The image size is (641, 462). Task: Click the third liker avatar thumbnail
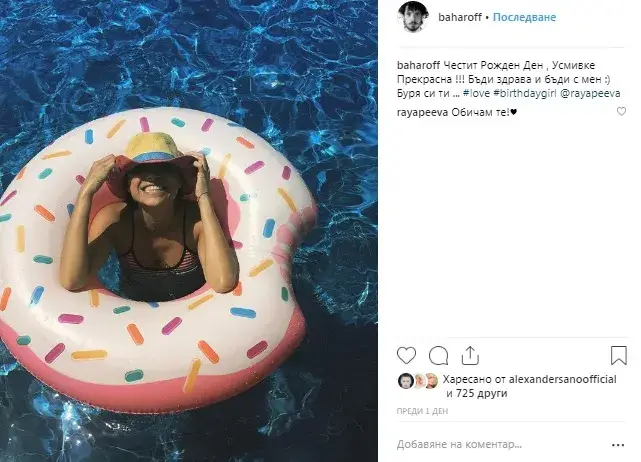(x=431, y=381)
